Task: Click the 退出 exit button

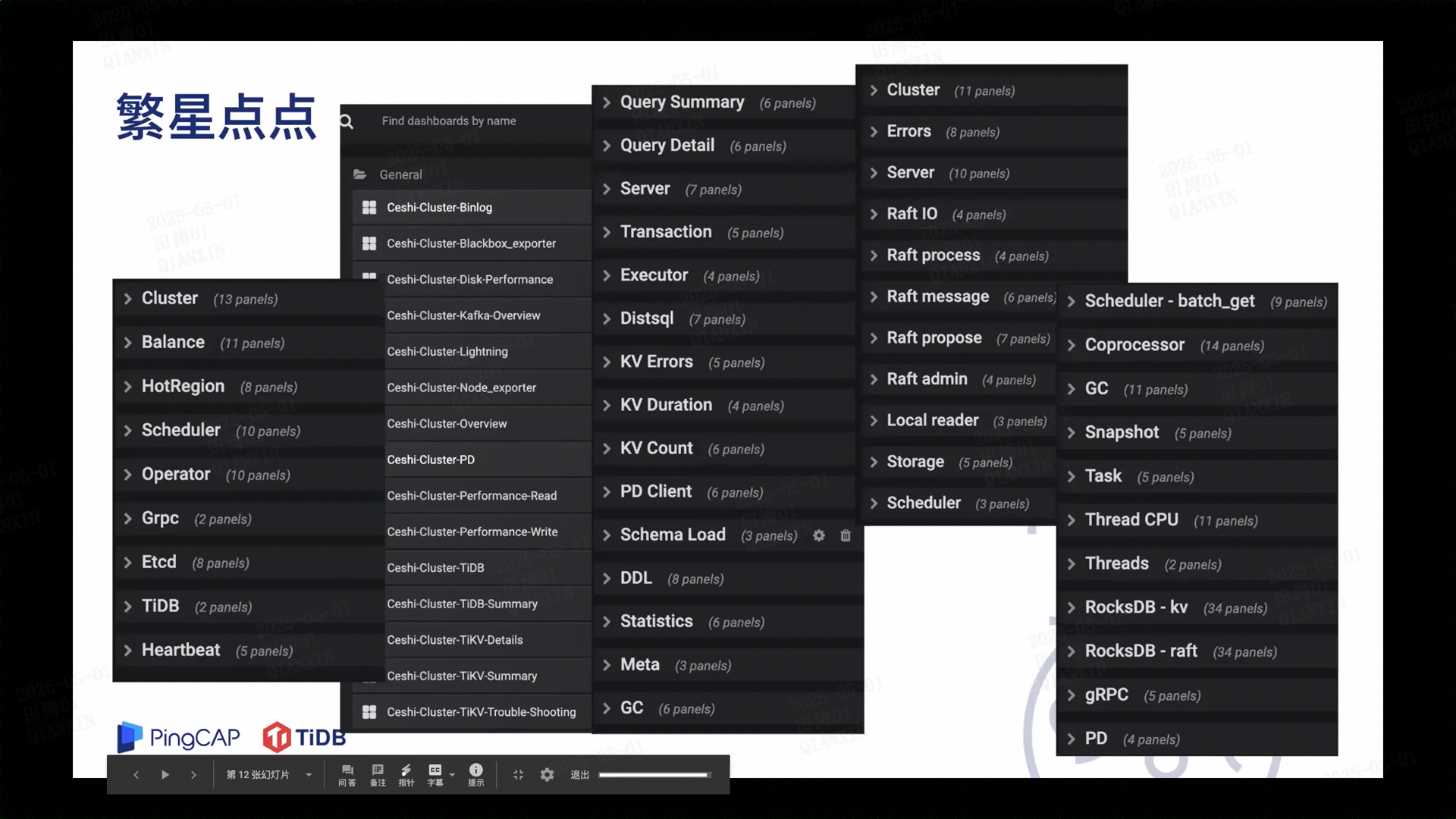Action: [x=579, y=775]
